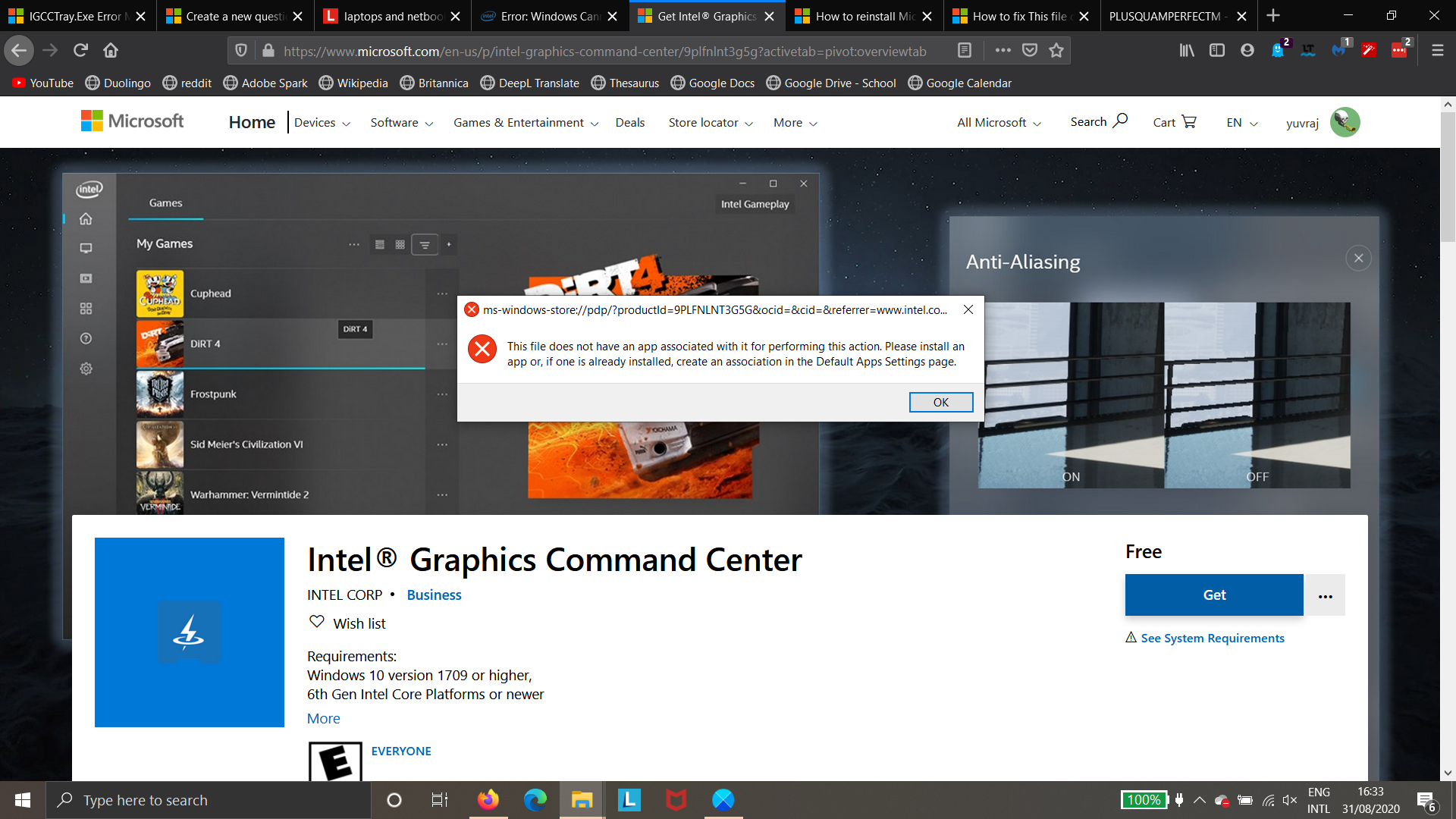Click the blue Get button

(x=1213, y=595)
